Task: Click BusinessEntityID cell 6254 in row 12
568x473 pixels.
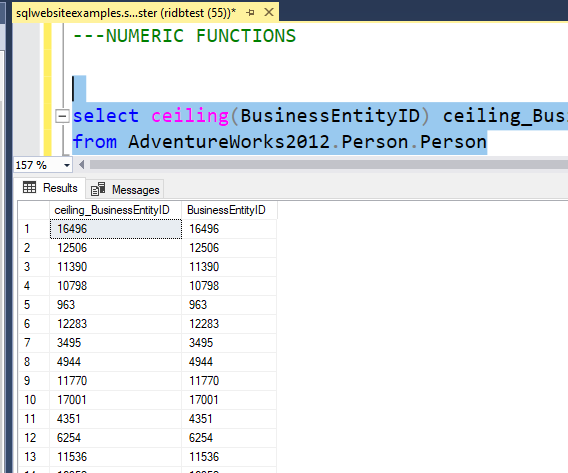Action: [x=229, y=438]
